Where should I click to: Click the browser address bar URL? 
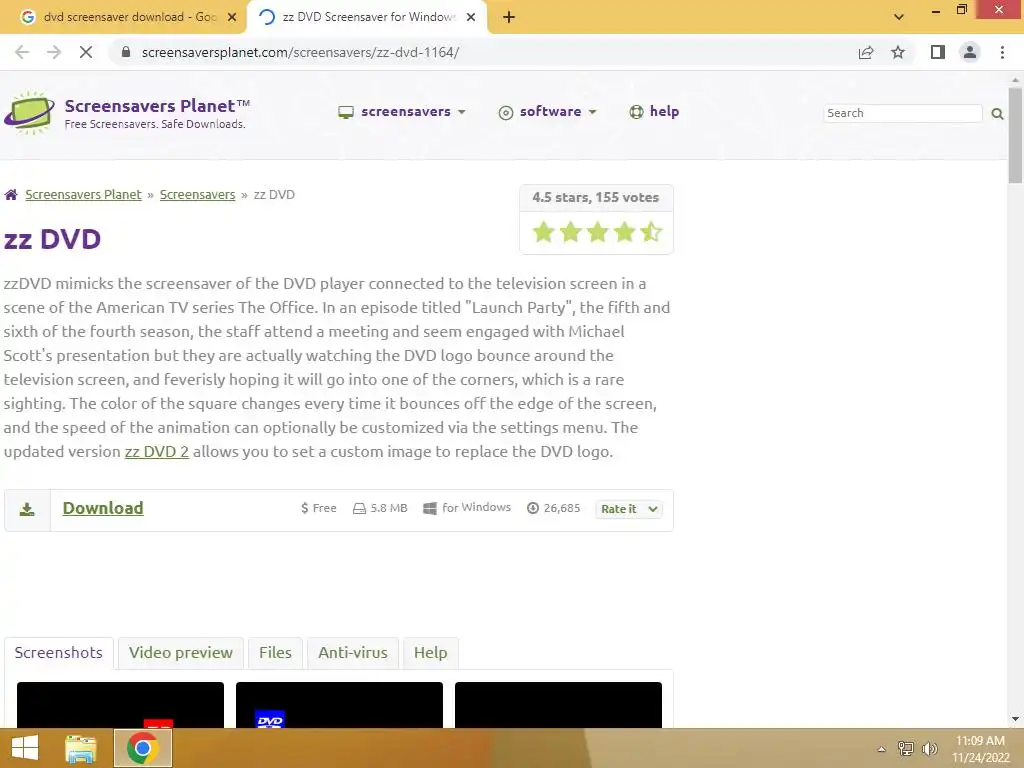(x=300, y=52)
